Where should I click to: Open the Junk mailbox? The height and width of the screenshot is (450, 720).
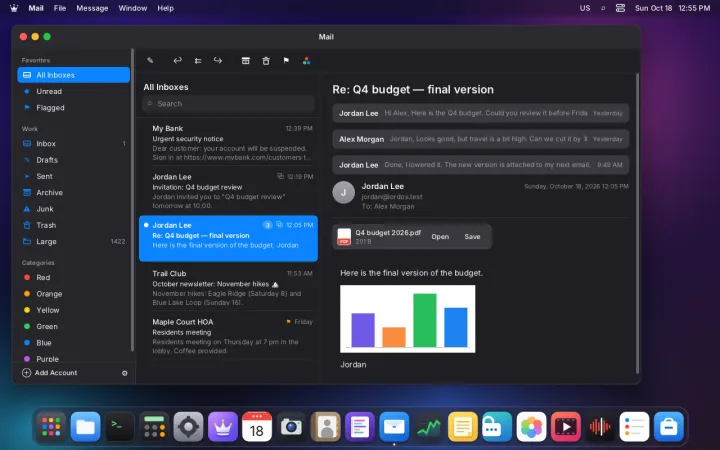[x=73, y=209]
